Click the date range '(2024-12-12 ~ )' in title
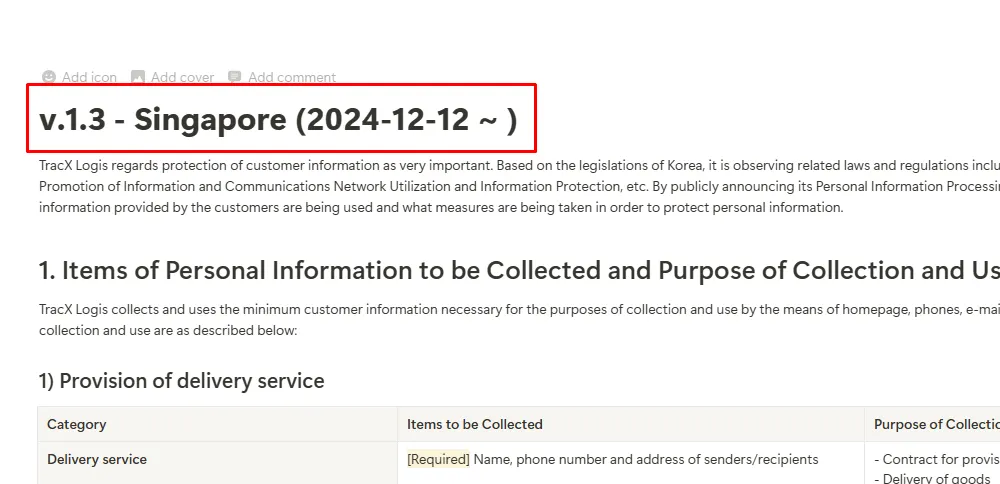This screenshot has width=1000, height=484. 406,120
